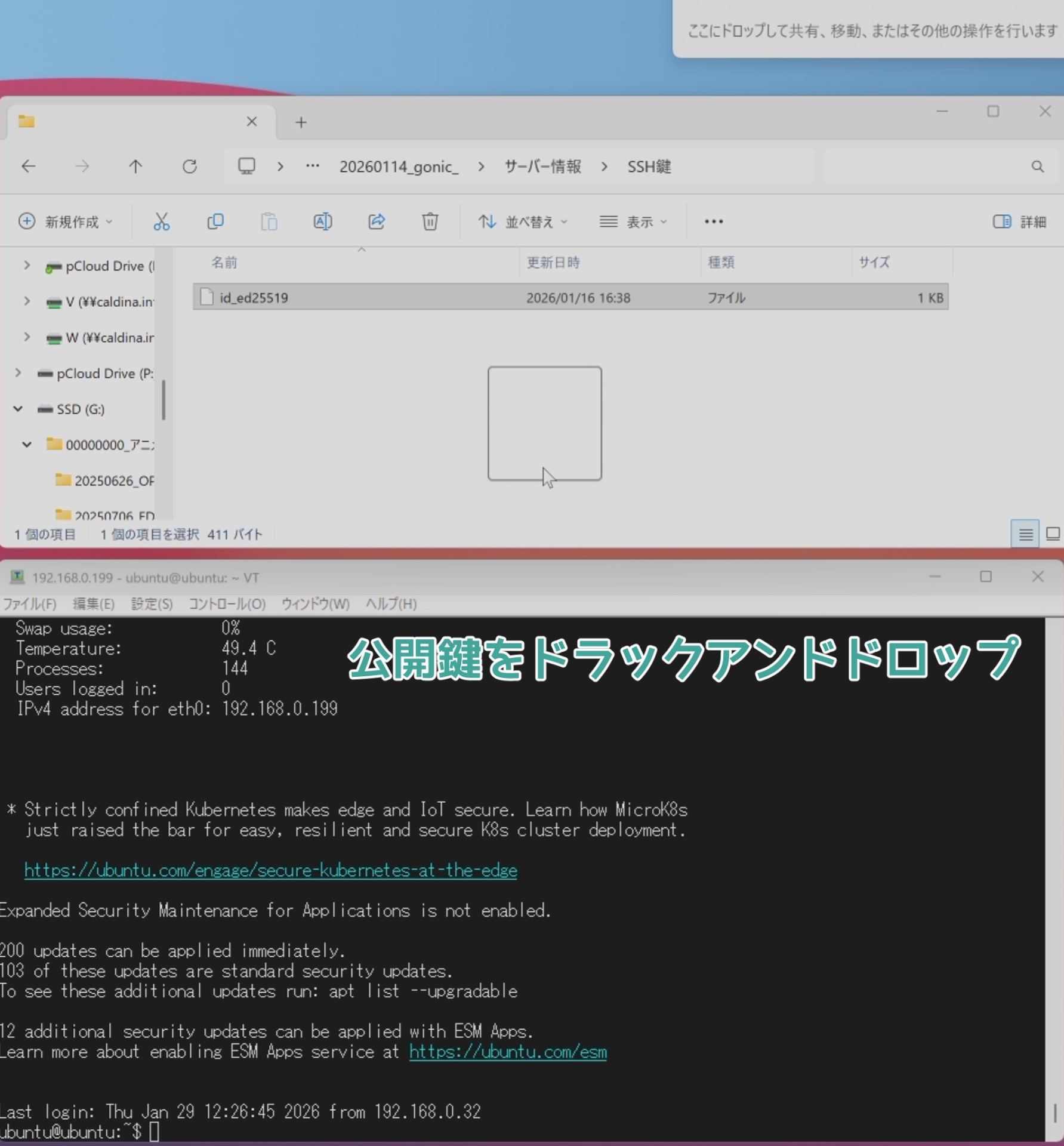This screenshot has height=1146, width=1064.
Task: Click the secure-kubernetes-at-the-edge link
Action: (270, 870)
